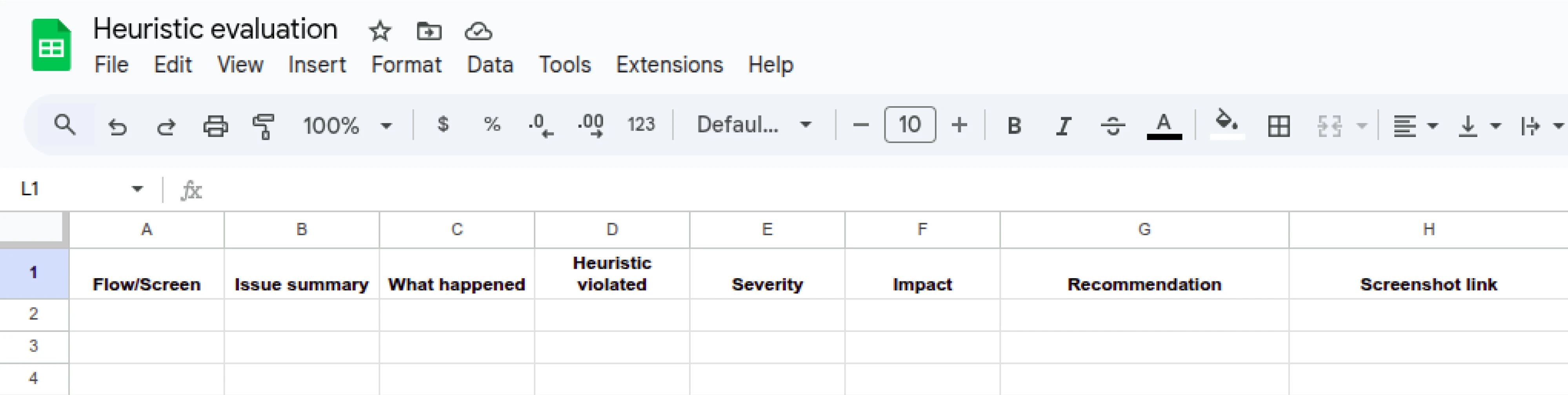Apply strikethrough formatting
This screenshot has width=1568, height=395.
click(1113, 125)
